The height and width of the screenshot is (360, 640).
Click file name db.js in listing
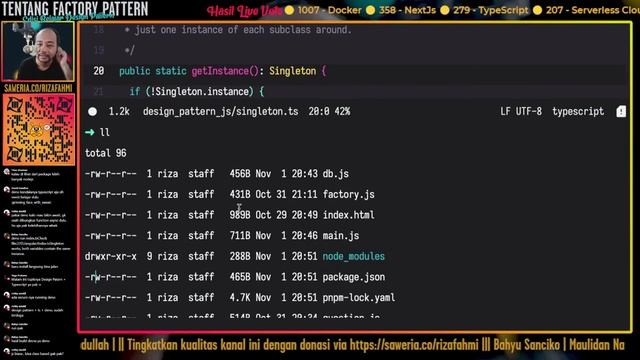(x=336, y=174)
